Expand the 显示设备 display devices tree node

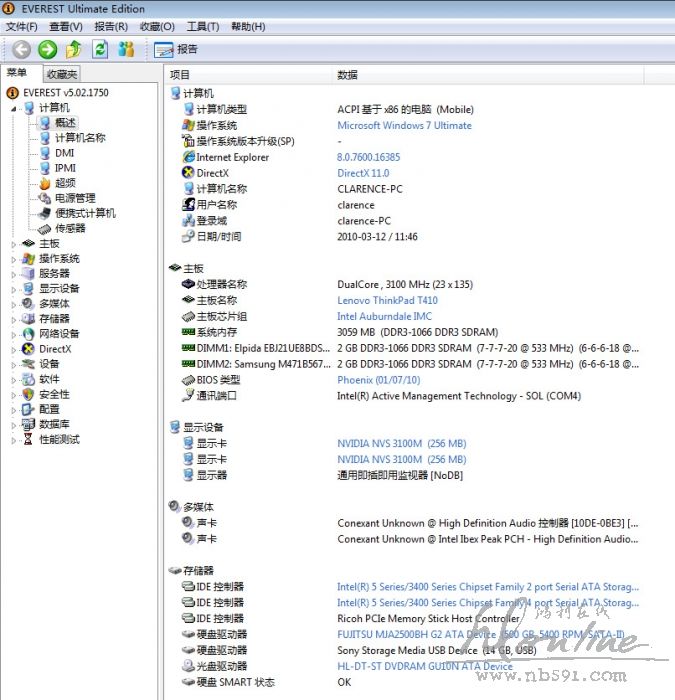[14, 289]
